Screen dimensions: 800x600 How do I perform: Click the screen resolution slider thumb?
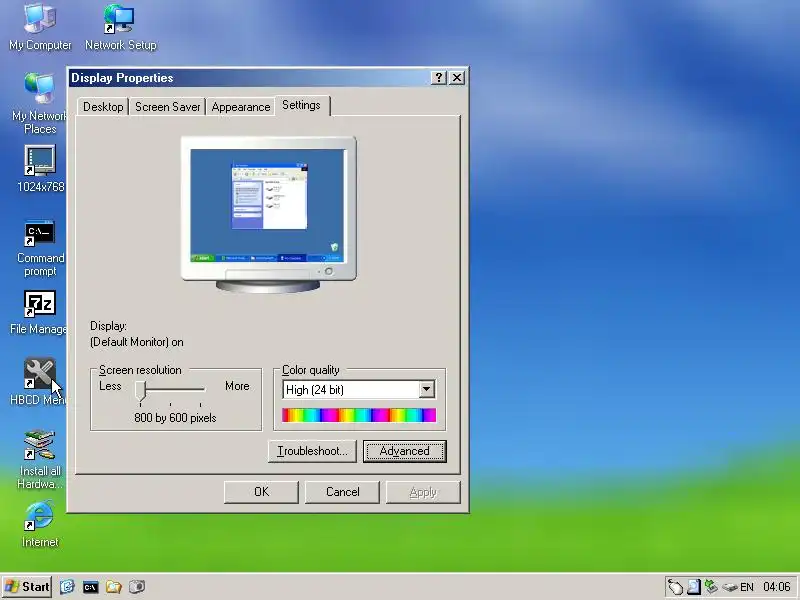141,390
